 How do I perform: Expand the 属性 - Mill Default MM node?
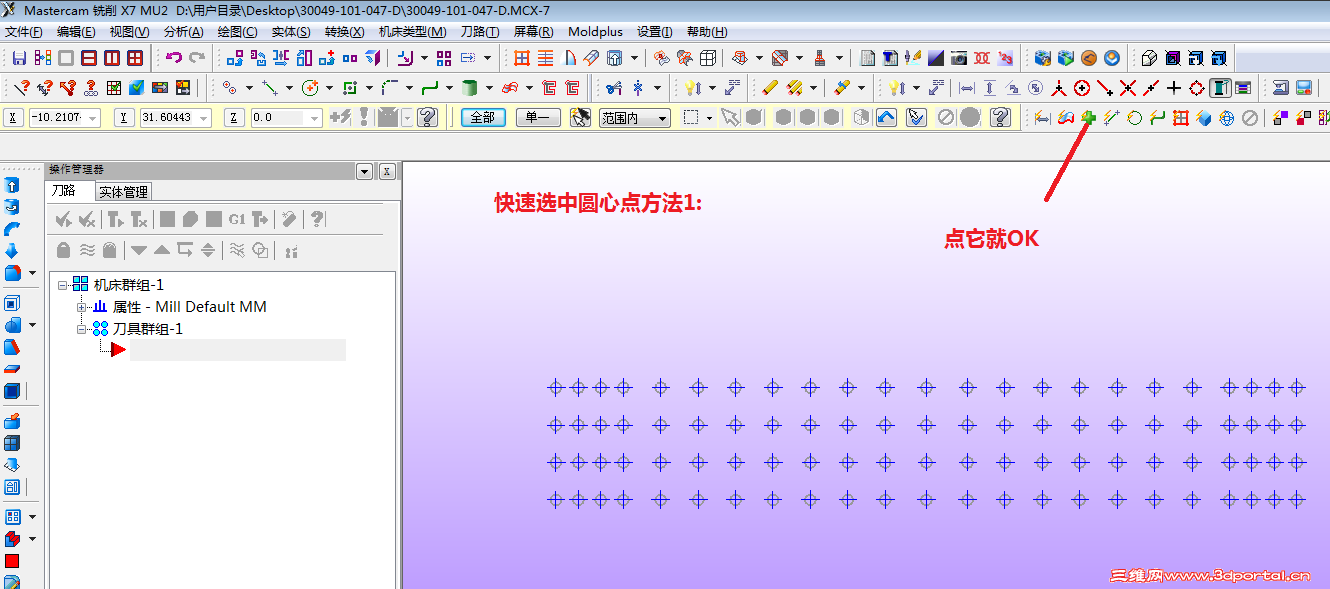point(82,307)
